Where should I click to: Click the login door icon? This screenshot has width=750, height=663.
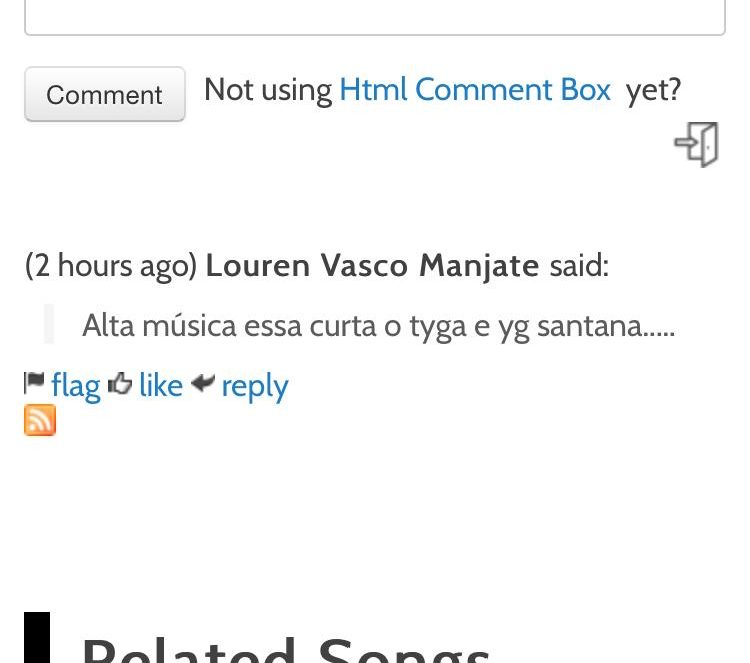coord(696,144)
